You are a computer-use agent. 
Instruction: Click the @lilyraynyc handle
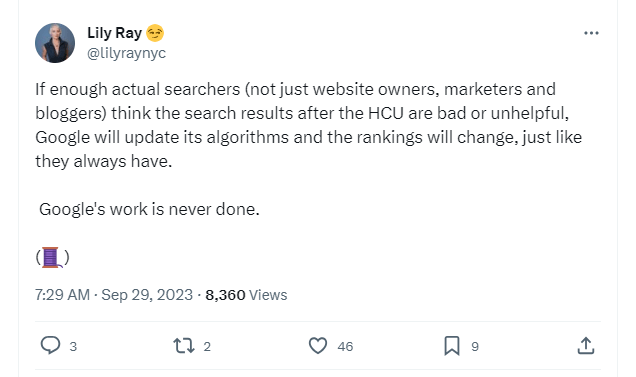point(127,53)
